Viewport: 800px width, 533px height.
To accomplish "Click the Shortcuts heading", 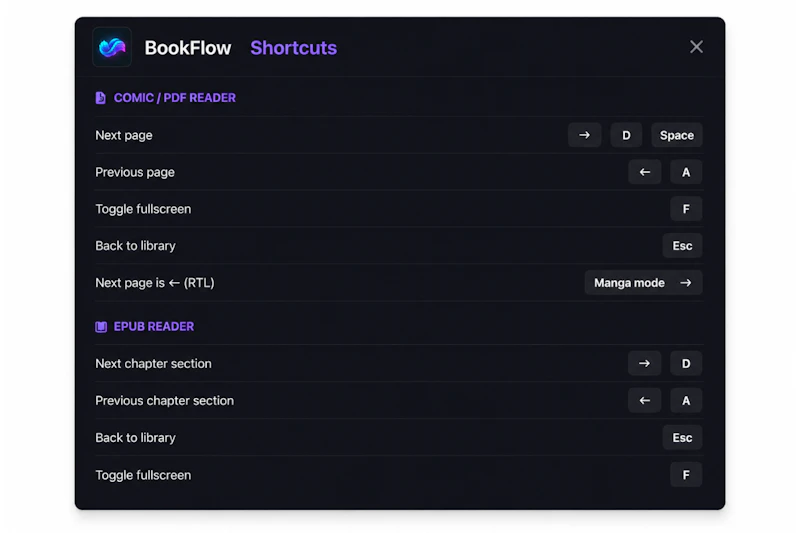I will click(x=293, y=48).
